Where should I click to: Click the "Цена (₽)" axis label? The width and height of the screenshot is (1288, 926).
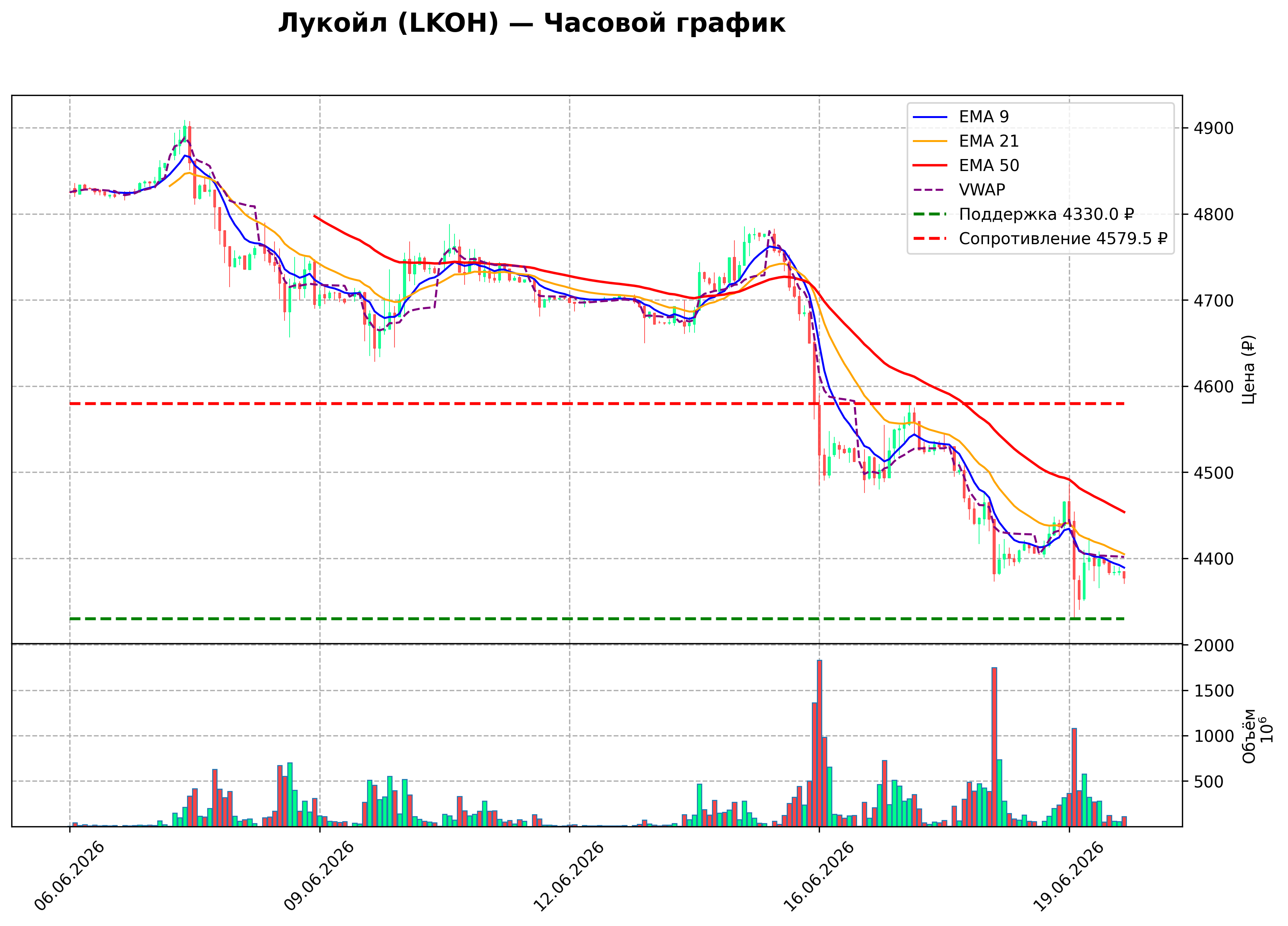[x=1249, y=370]
